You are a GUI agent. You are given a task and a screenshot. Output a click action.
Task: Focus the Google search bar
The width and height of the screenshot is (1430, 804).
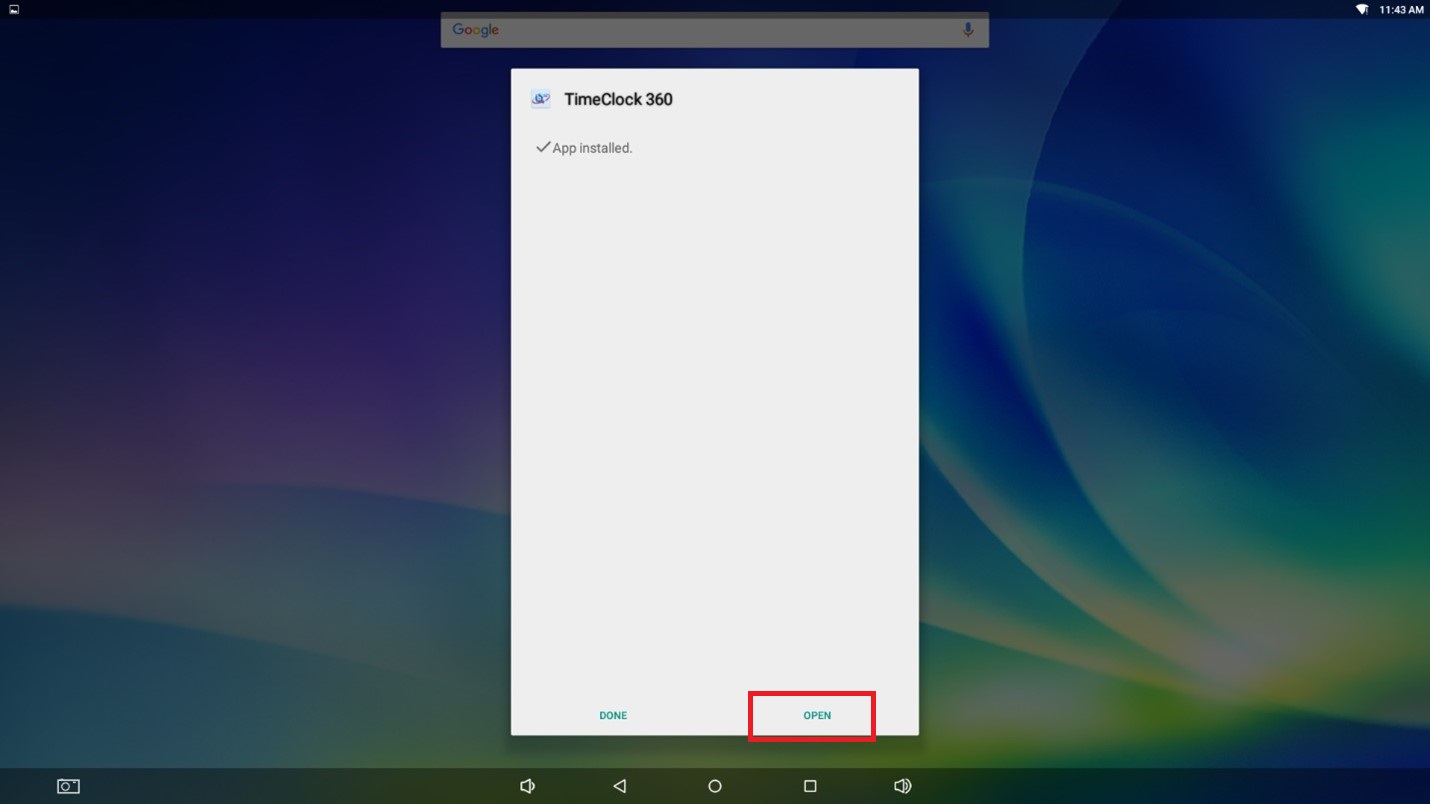(714, 30)
